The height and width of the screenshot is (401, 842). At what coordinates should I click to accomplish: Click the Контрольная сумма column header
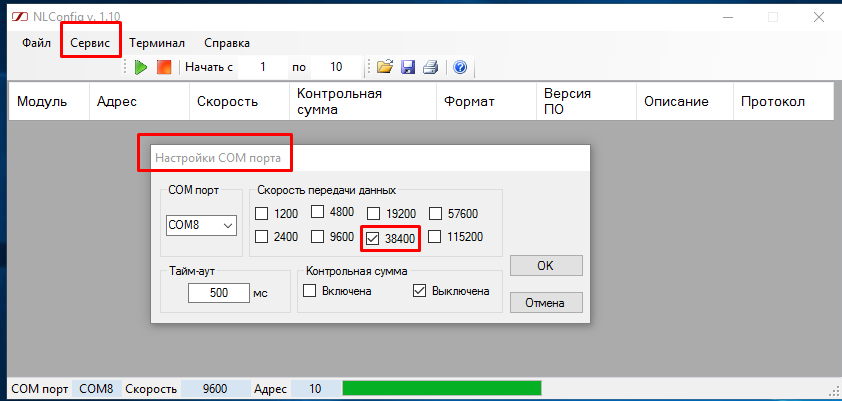(x=363, y=101)
